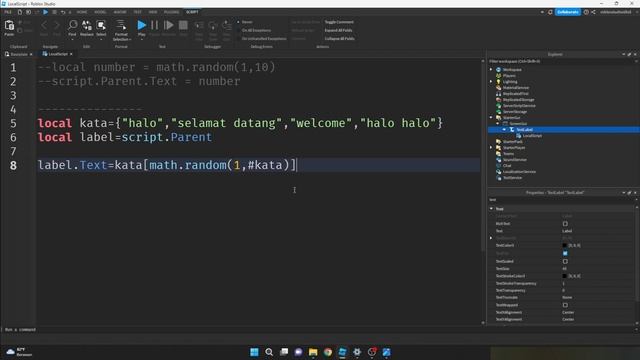Open TextStrokeColor3 color swatch
Image resolution: width=640 pixels, height=360 pixels.
pyautogui.click(x=564, y=276)
